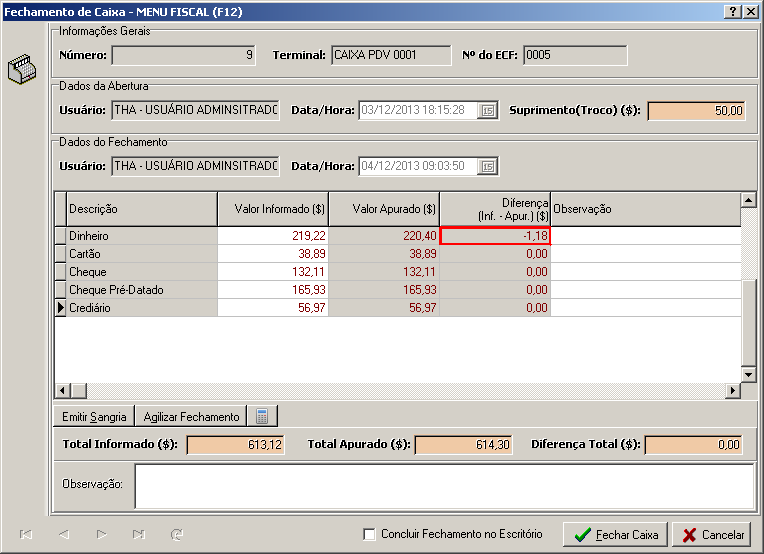Click the Cancelar button
Image resolution: width=764 pixels, height=554 pixels.
(713, 535)
